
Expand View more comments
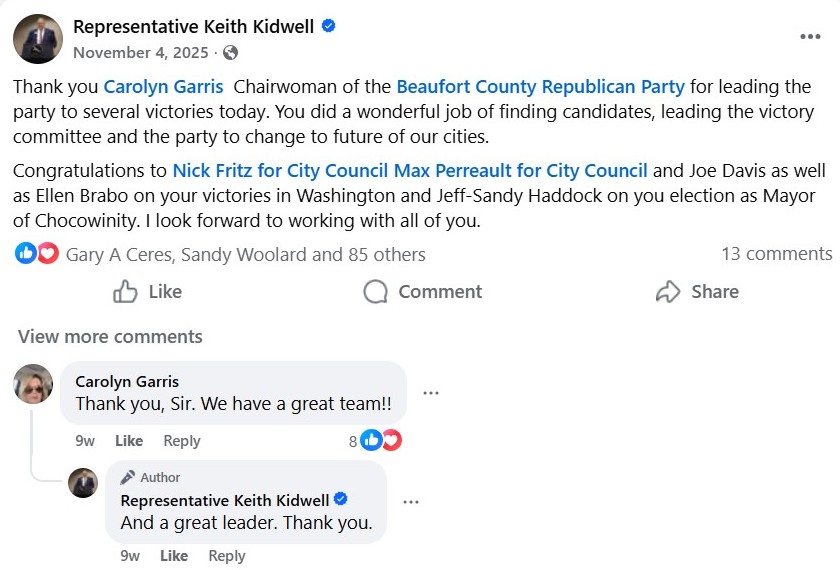110,336
